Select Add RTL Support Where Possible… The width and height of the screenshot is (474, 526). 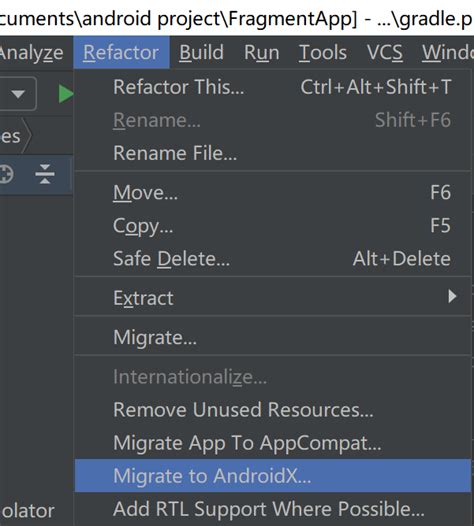point(272,509)
